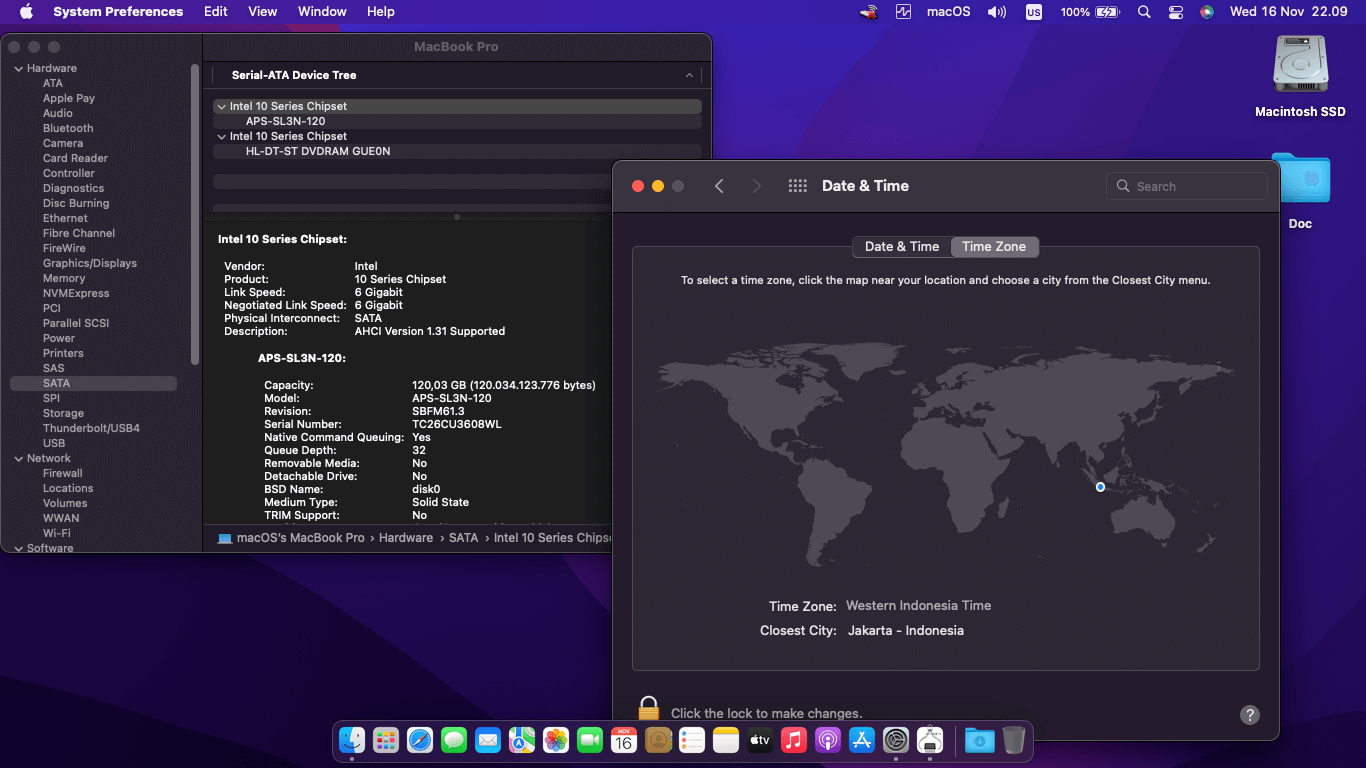The image size is (1366, 768).
Task: Click the help question mark button
Action: 1250,714
